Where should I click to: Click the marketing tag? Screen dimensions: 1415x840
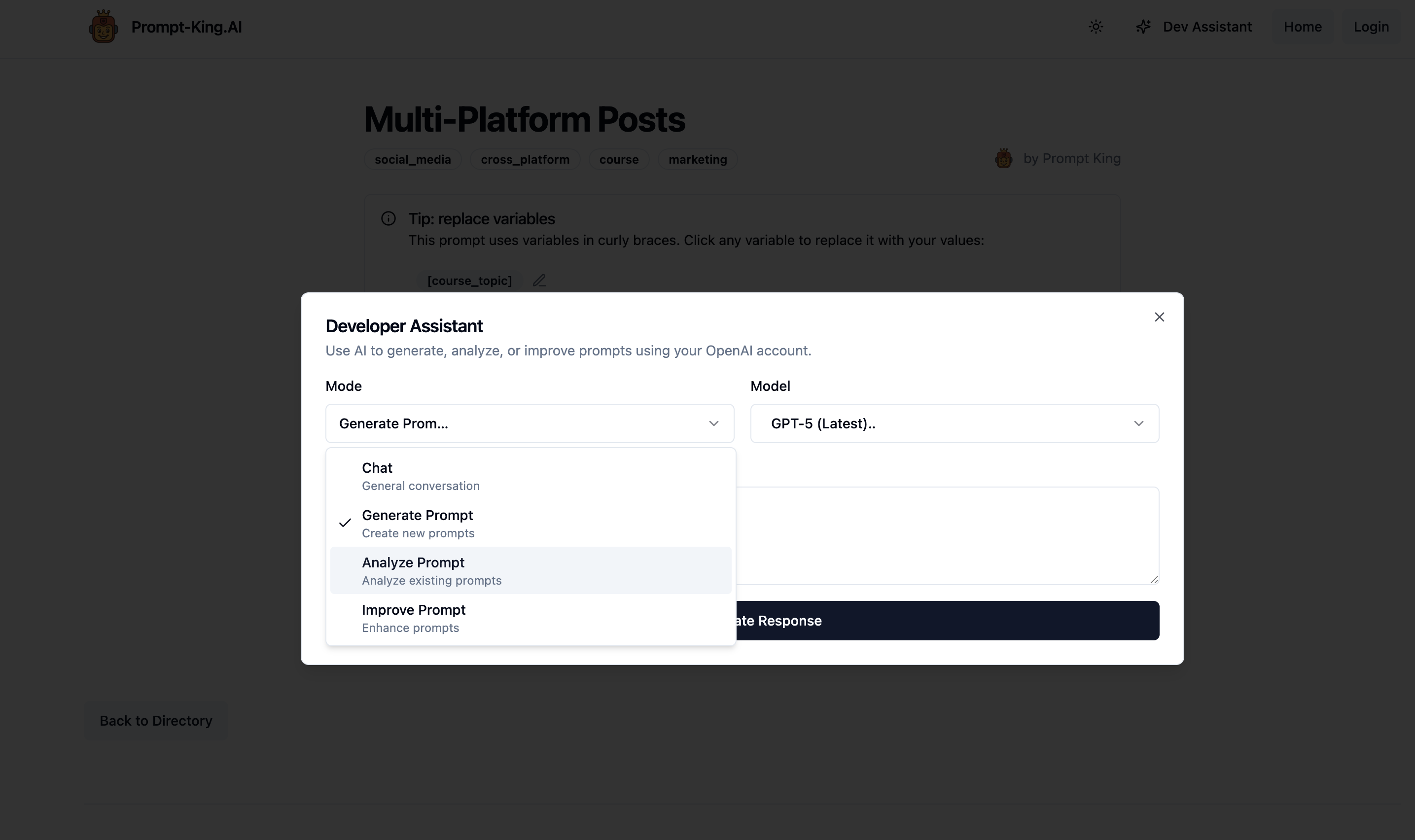click(697, 159)
